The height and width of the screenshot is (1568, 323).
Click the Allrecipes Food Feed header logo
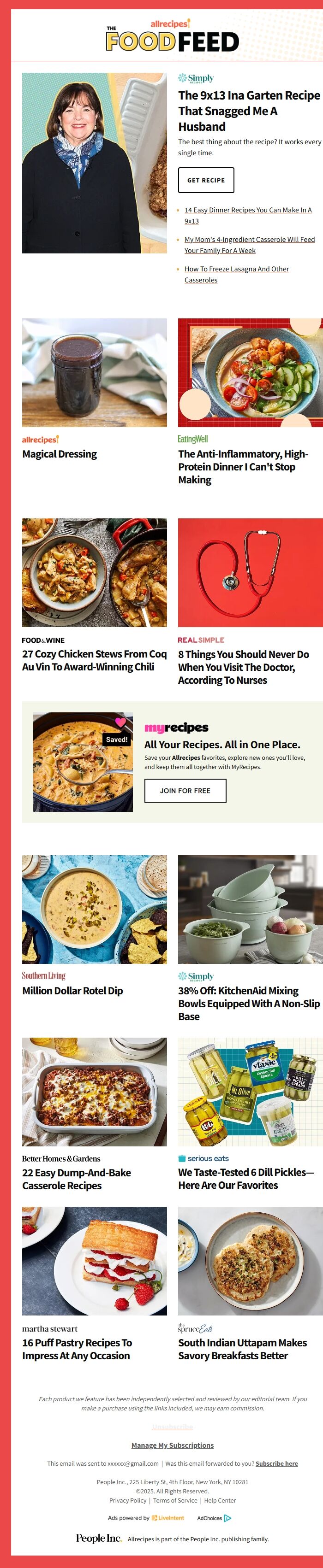coord(173,36)
